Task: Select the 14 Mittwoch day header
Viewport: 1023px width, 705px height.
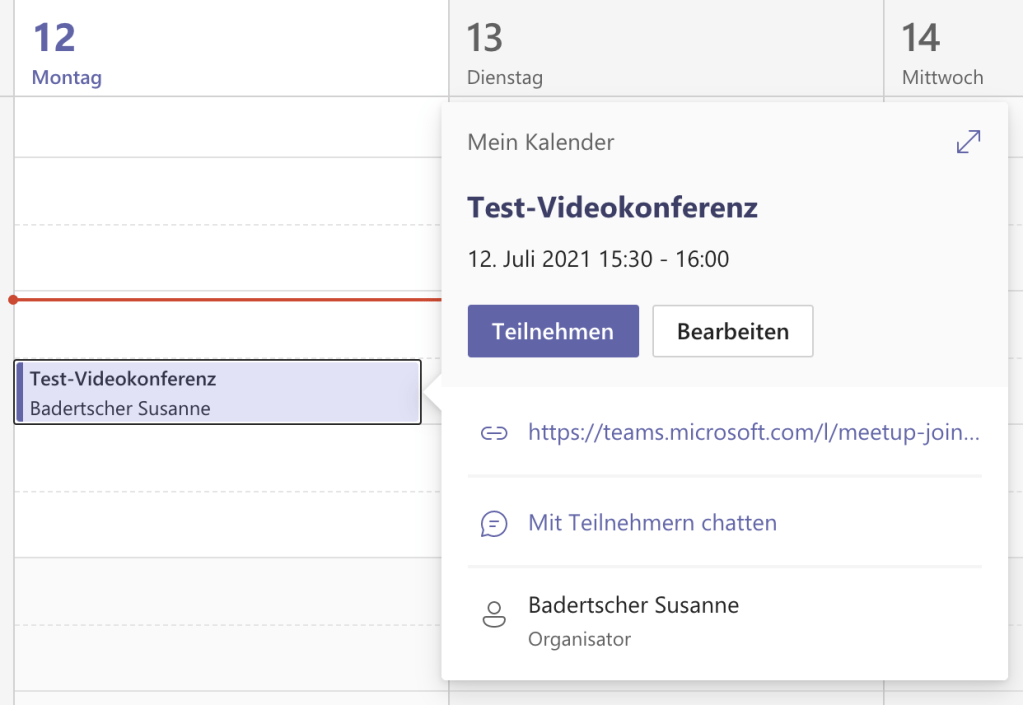Action: 941,53
